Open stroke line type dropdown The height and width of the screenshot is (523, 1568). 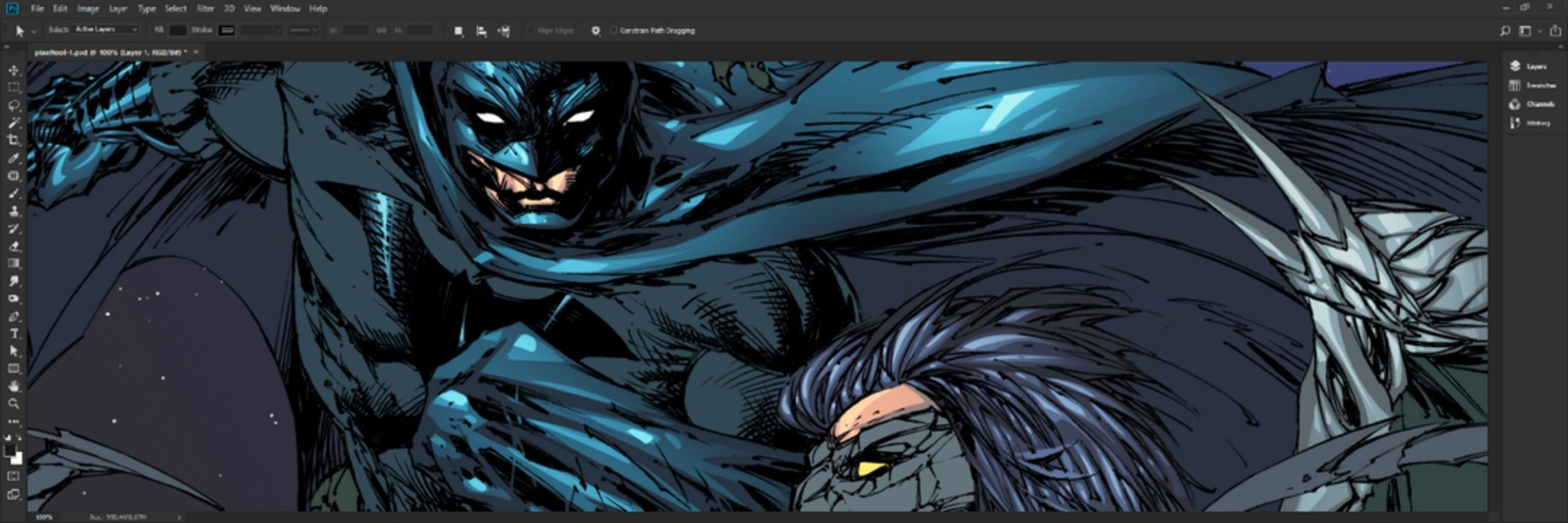tap(303, 30)
